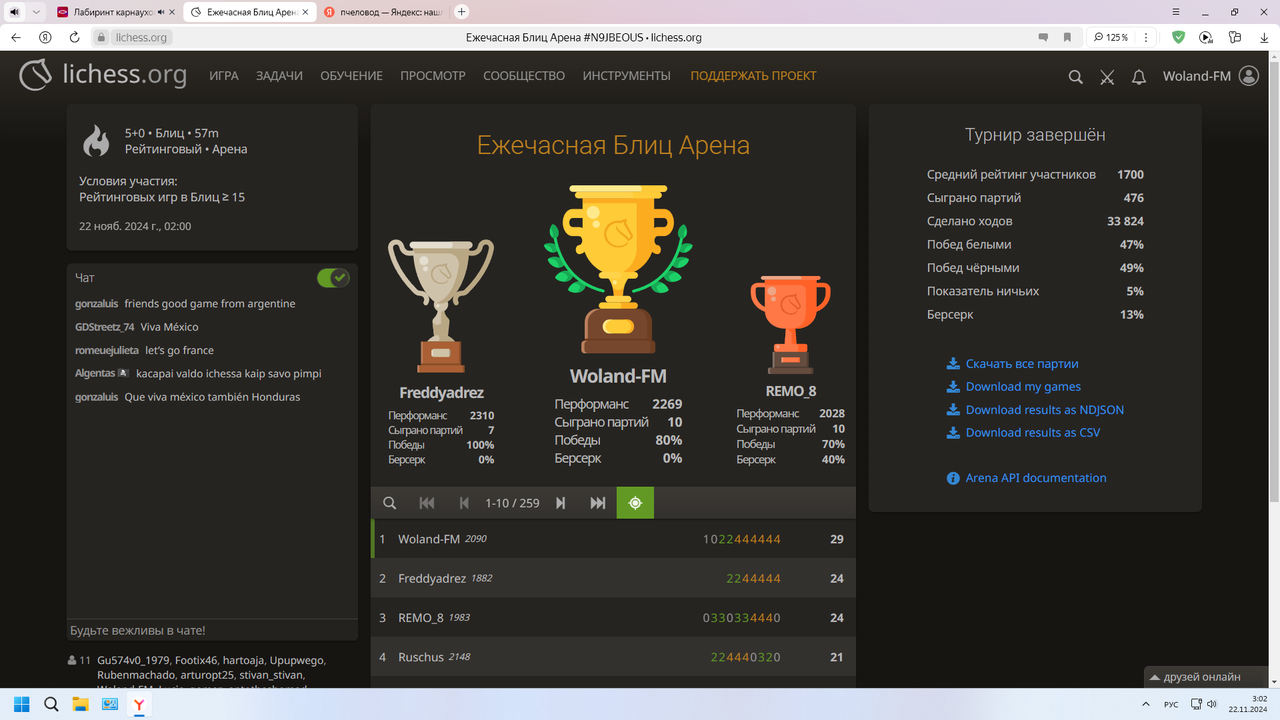Screen dimensions: 1280x720
Task: Select Woland-FM standings row
Action: point(613,539)
